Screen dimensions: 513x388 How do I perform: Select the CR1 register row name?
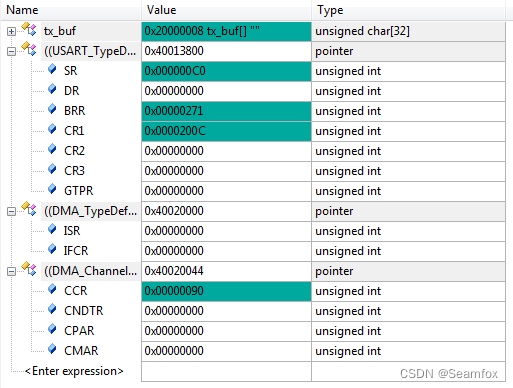coord(74,131)
